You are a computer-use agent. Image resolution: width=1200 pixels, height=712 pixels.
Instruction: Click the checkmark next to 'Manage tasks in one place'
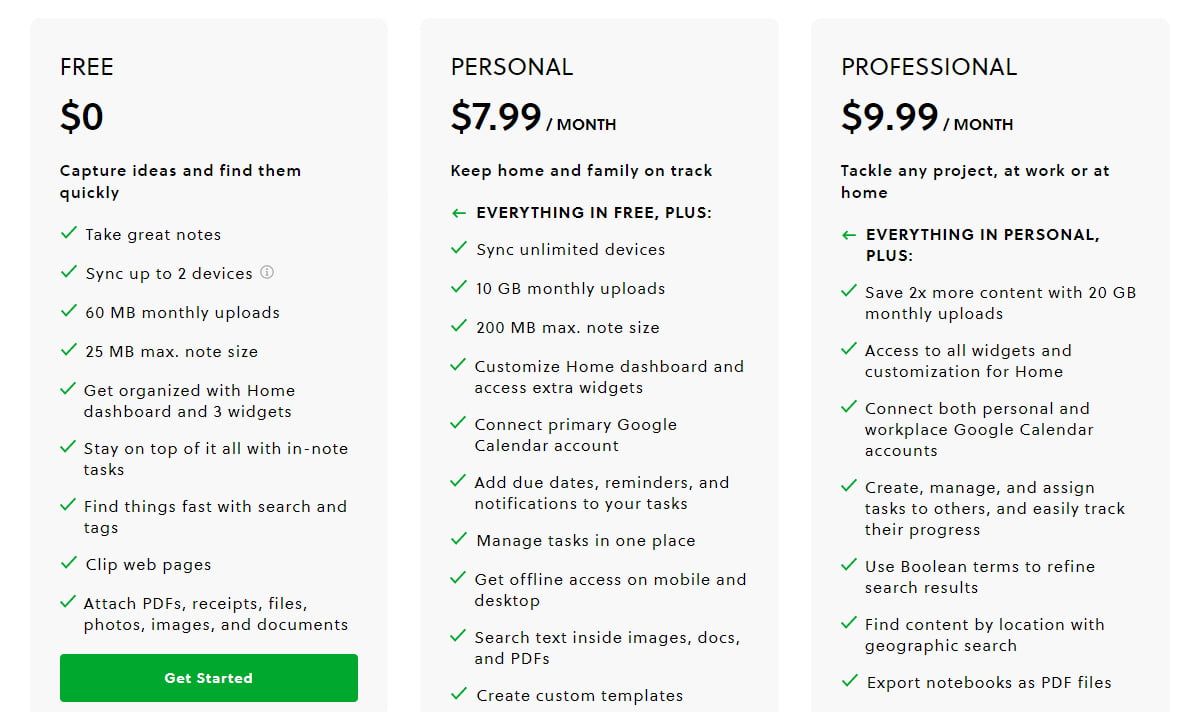click(460, 539)
